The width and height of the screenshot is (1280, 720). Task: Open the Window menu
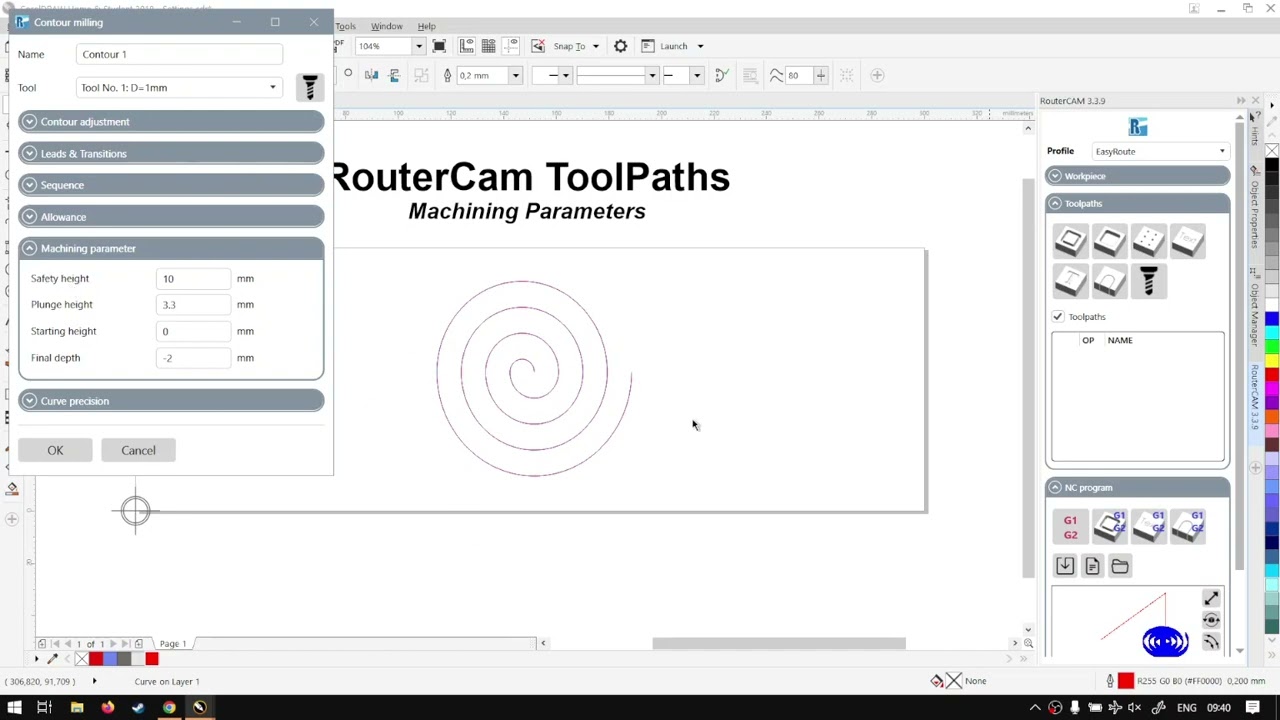click(x=386, y=26)
